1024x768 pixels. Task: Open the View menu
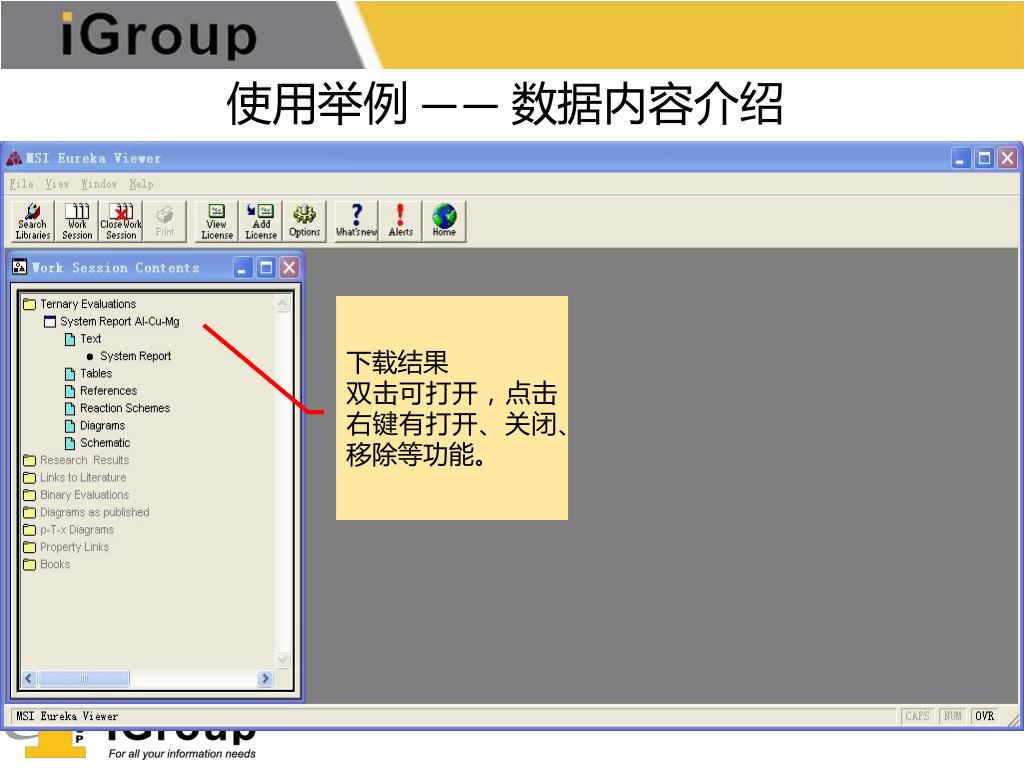57,184
